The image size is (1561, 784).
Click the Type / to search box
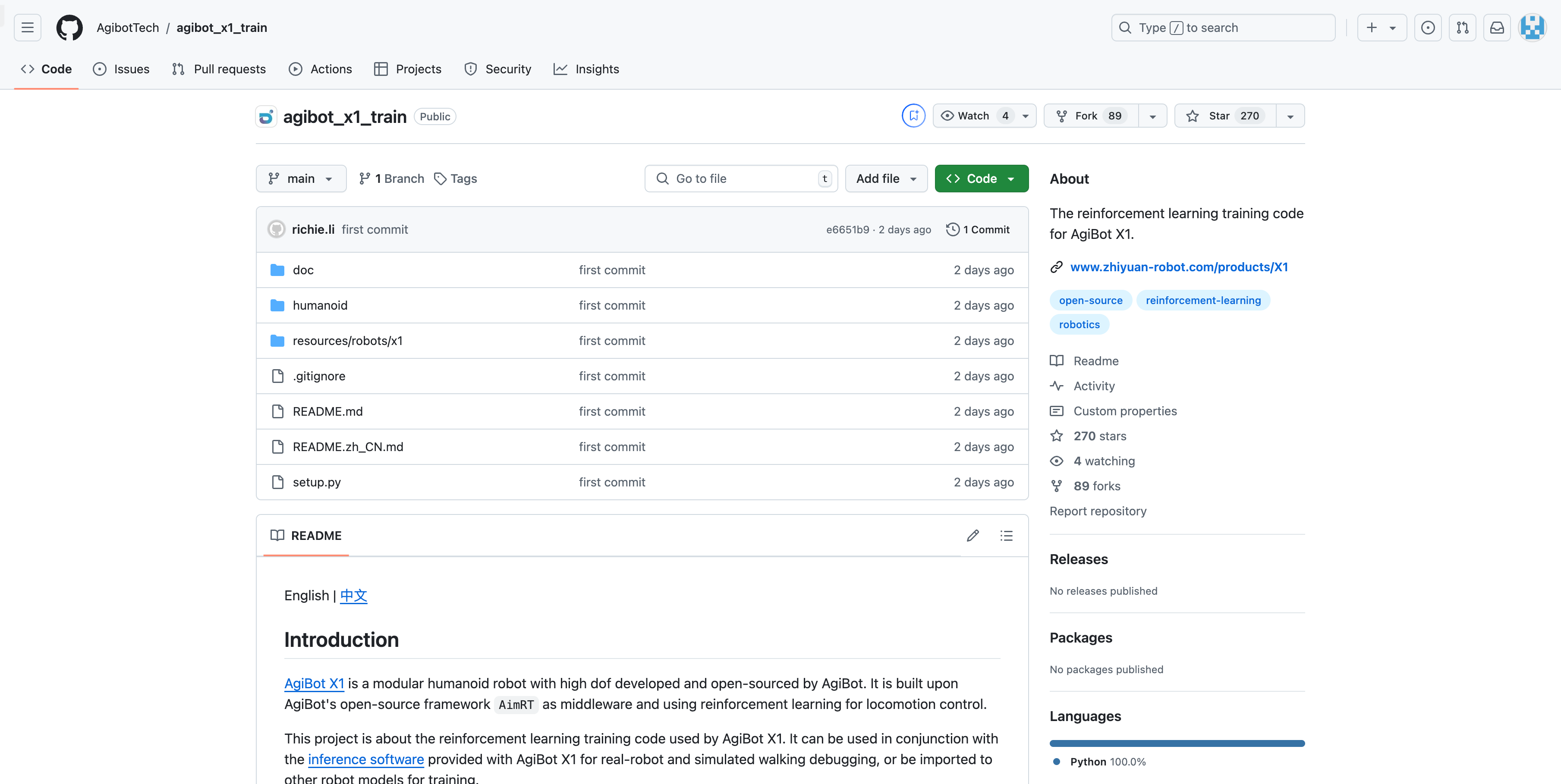point(1223,28)
